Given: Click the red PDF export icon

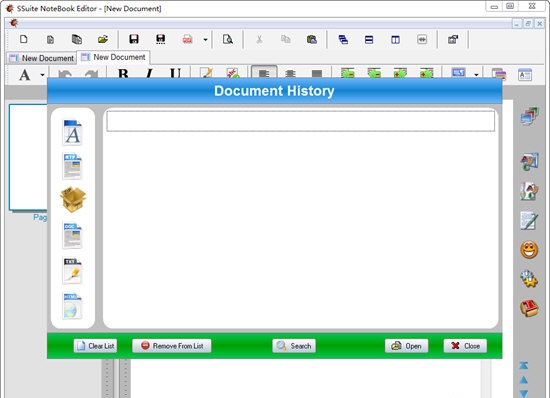Looking at the screenshot, I should pos(187,39).
